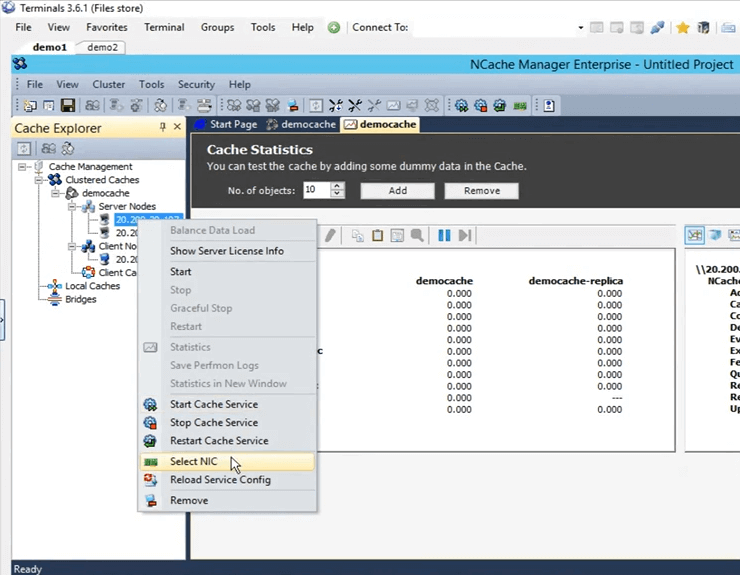Click the yellow star favorites icon

click(682, 28)
